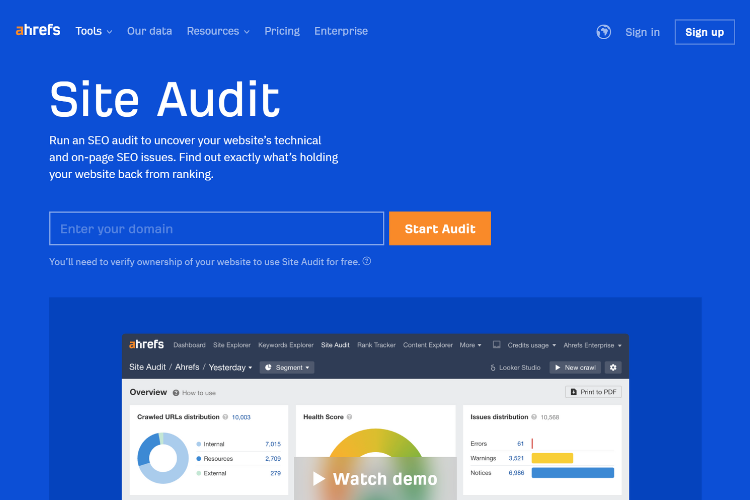Click the ahrefs logo in header

click(x=38, y=31)
